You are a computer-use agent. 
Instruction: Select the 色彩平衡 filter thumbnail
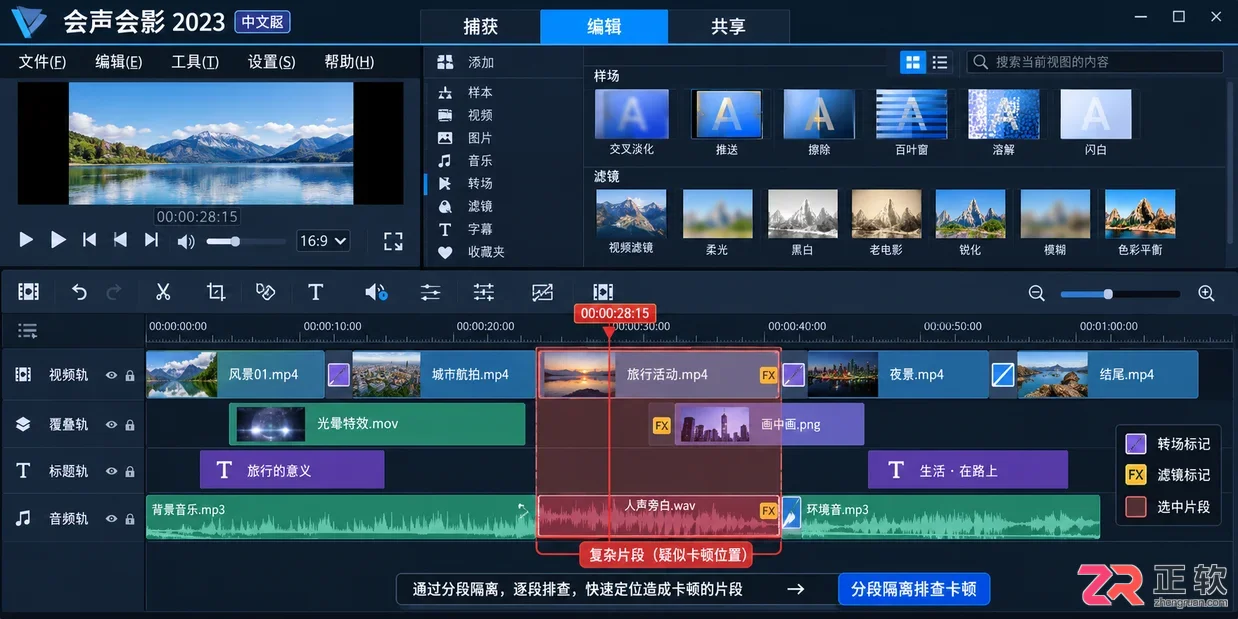1140,214
